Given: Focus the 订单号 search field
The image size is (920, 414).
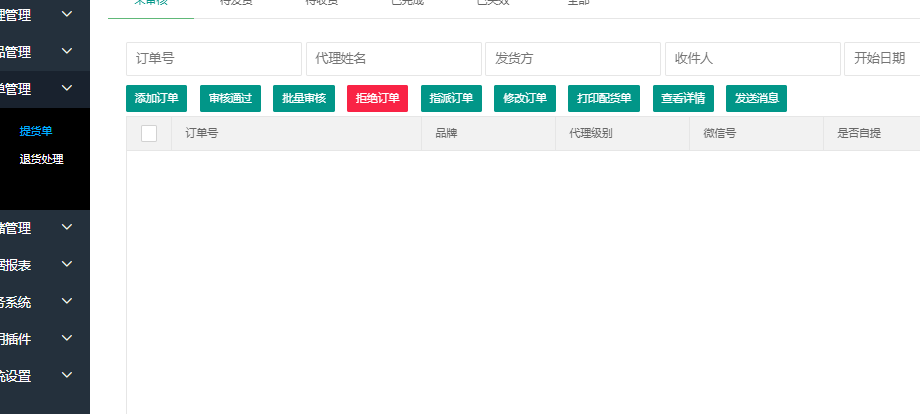Looking at the screenshot, I should click(x=214, y=59).
